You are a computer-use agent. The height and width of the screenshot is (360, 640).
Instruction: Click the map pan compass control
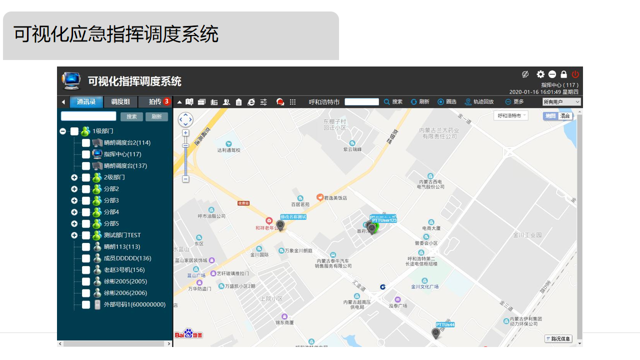tap(185, 120)
